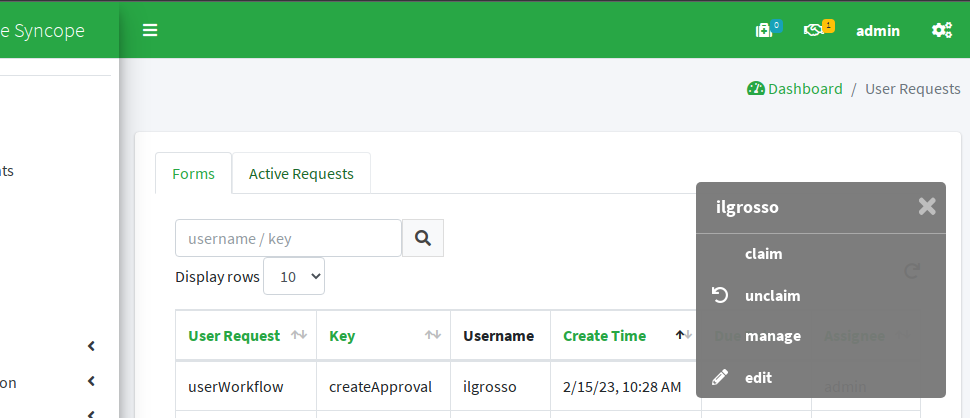The width and height of the screenshot is (970, 418).
Task: Switch to the Forms tab
Action: click(x=194, y=174)
